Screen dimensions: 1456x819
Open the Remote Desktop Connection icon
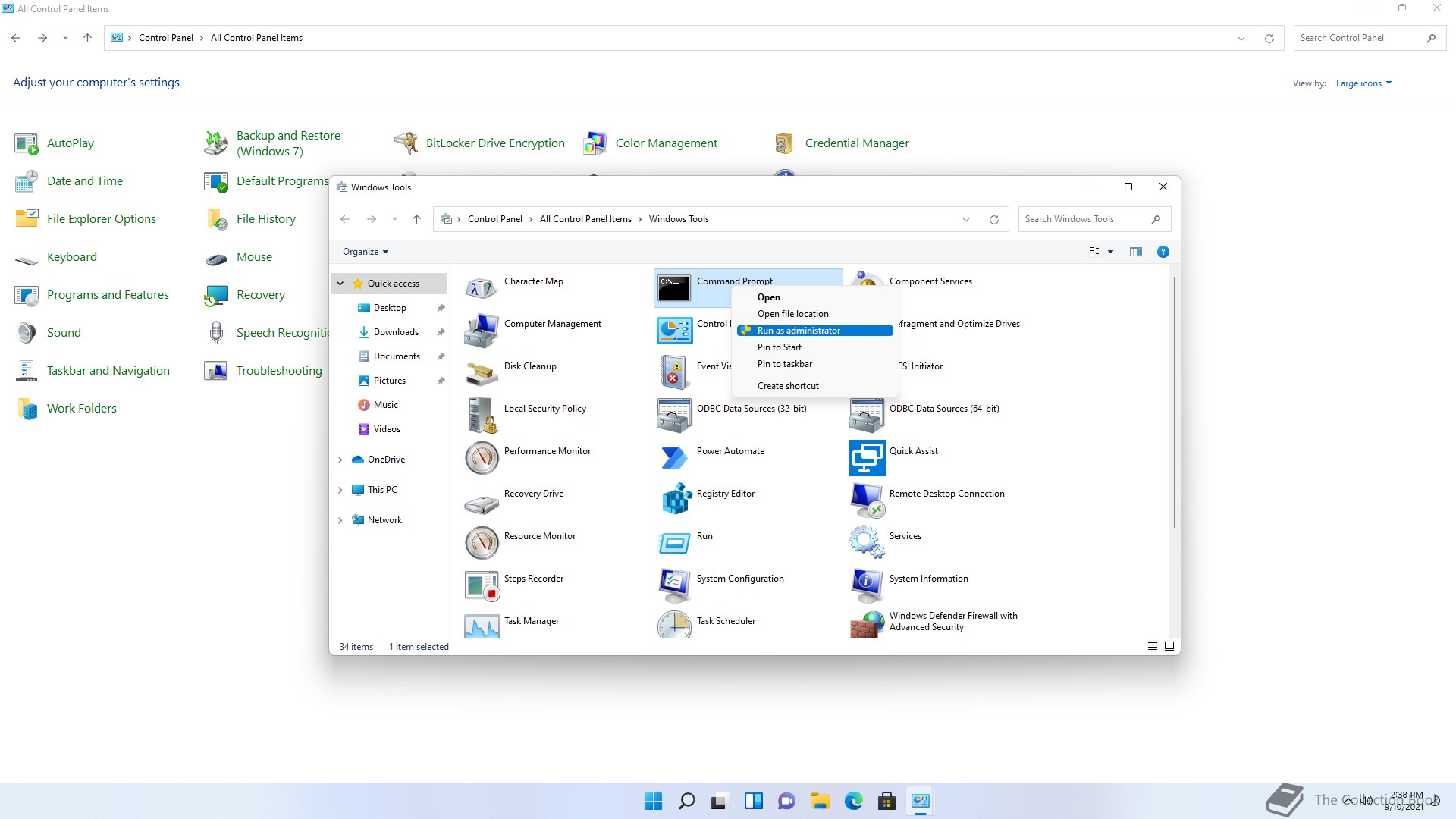point(867,500)
